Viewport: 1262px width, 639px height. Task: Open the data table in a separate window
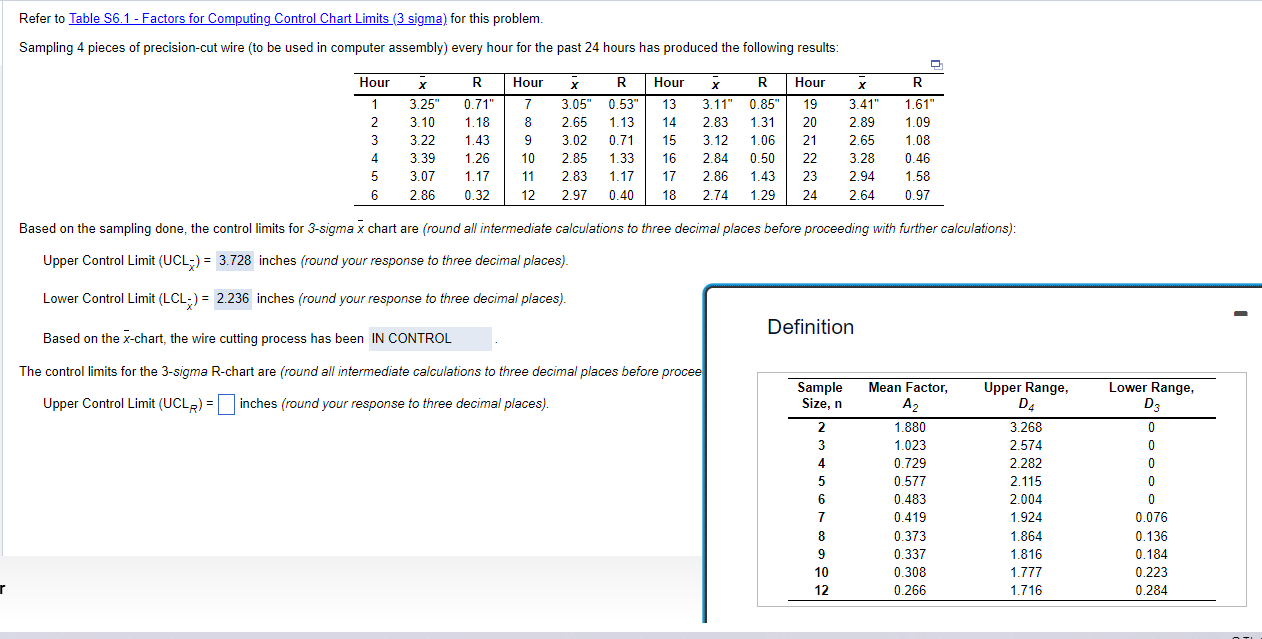(x=936, y=64)
